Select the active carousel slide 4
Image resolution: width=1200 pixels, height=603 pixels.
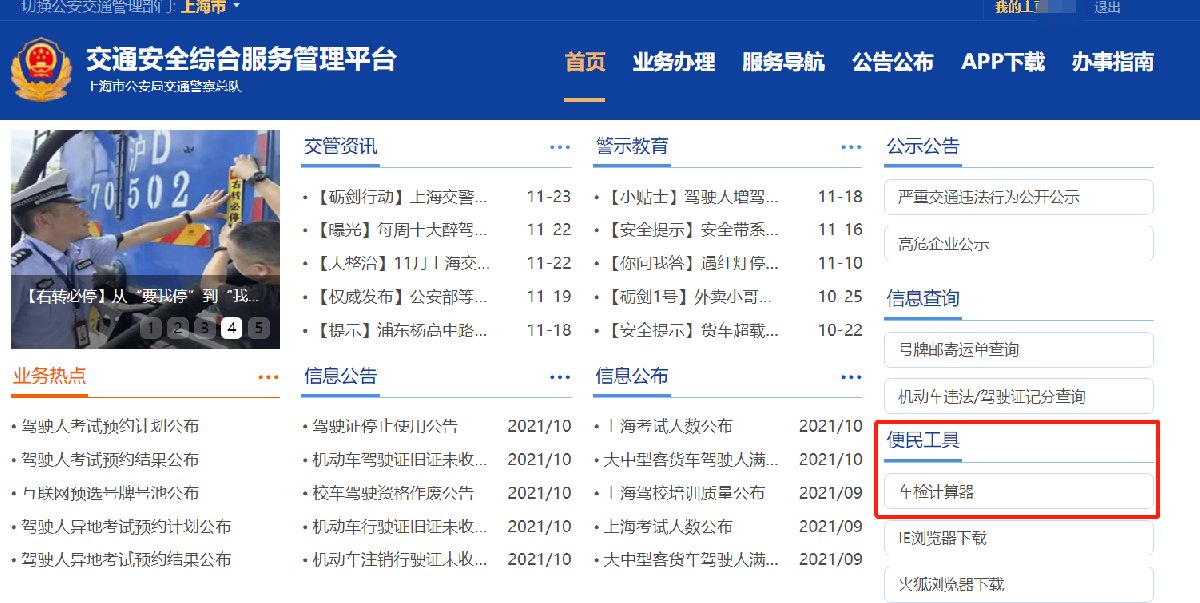(x=232, y=327)
